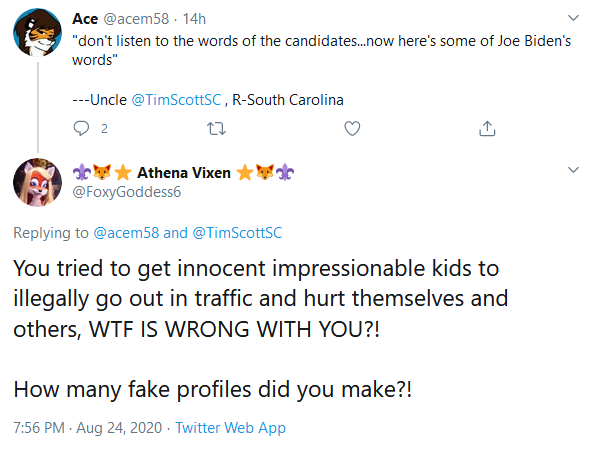This screenshot has width=595, height=449.
Task: Expand the chevron menu on Athena Vixen's tweet
Action: [x=573, y=170]
